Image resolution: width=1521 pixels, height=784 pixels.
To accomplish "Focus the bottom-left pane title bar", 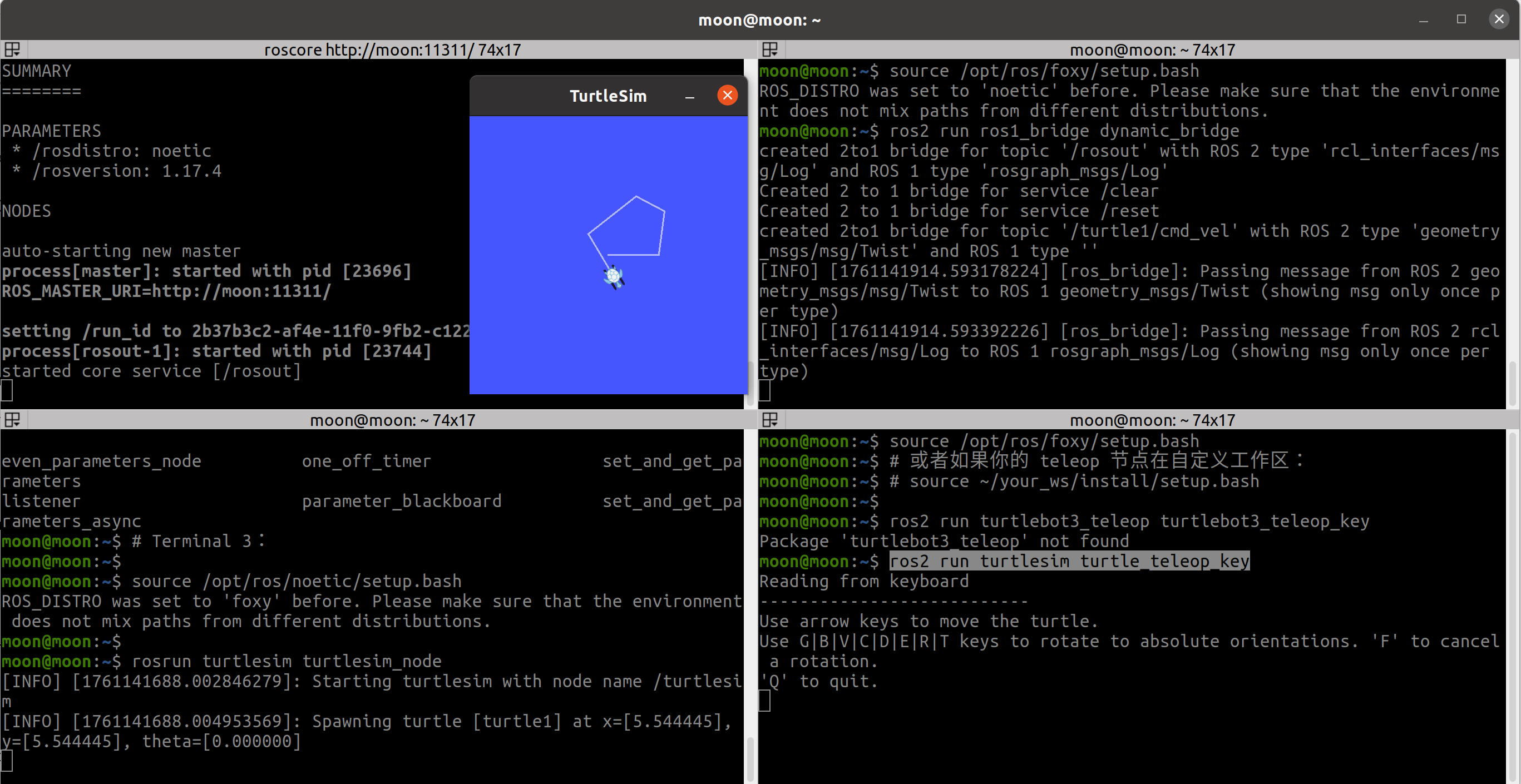I will click(392, 420).
